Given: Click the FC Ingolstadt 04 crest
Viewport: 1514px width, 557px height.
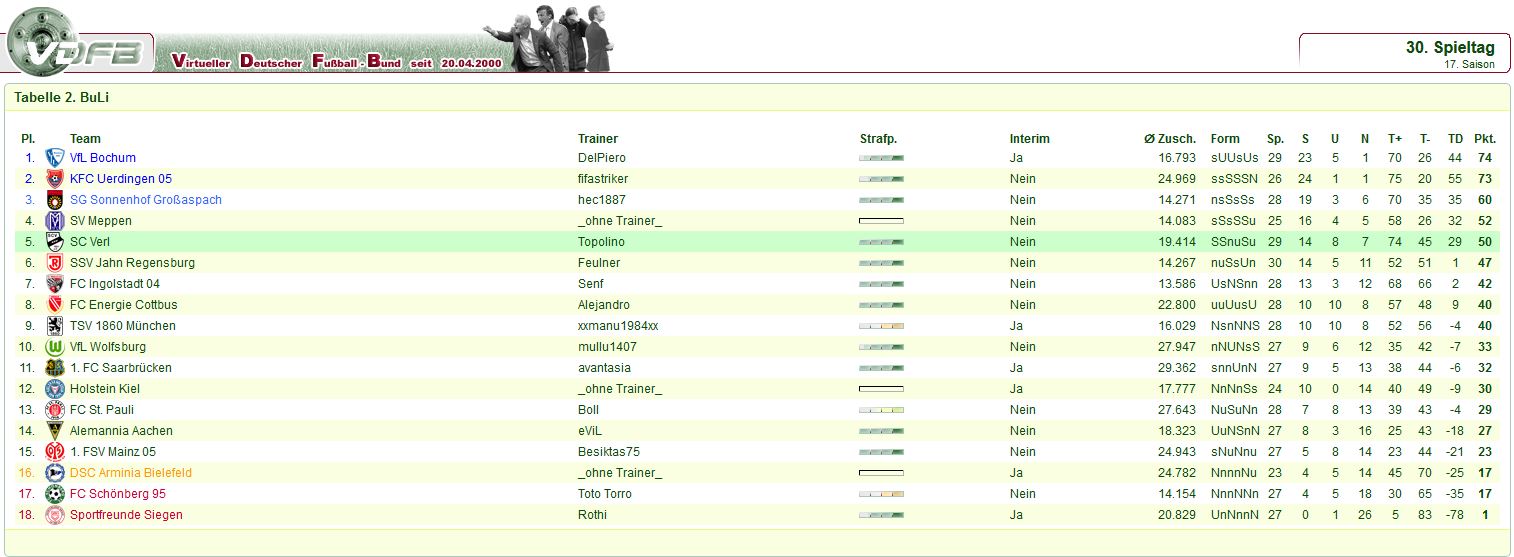Looking at the screenshot, I should pyautogui.click(x=55, y=284).
